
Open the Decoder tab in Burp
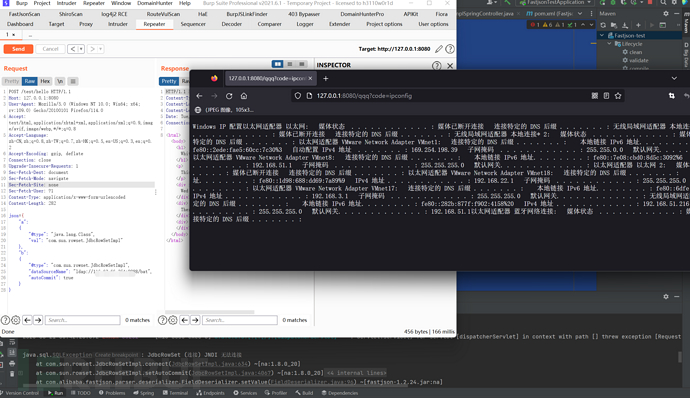click(x=231, y=24)
